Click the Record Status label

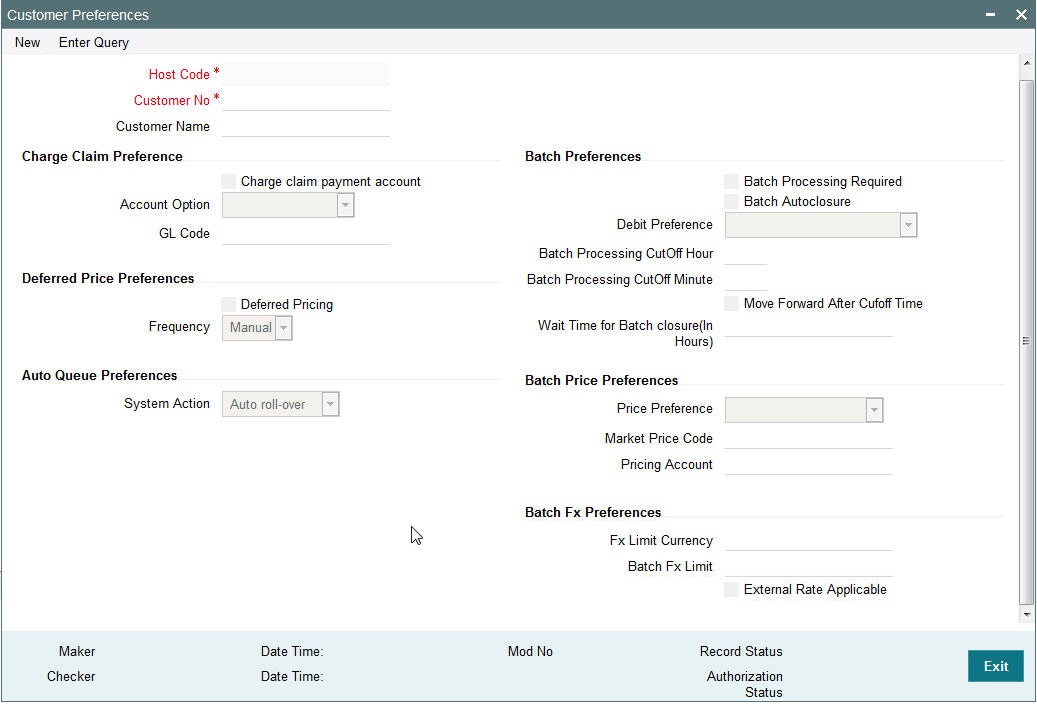[x=741, y=652]
